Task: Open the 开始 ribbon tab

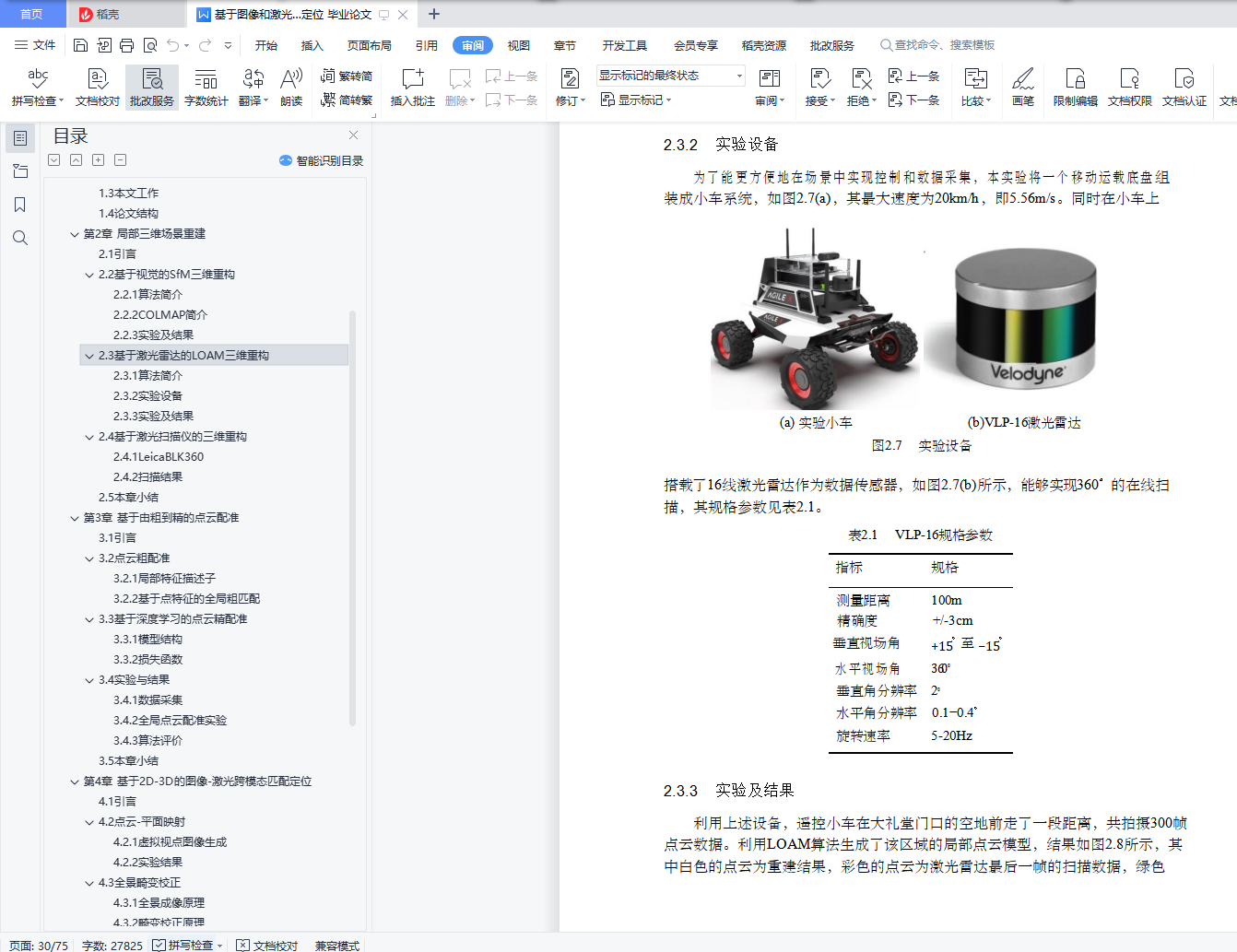Action: click(266, 45)
